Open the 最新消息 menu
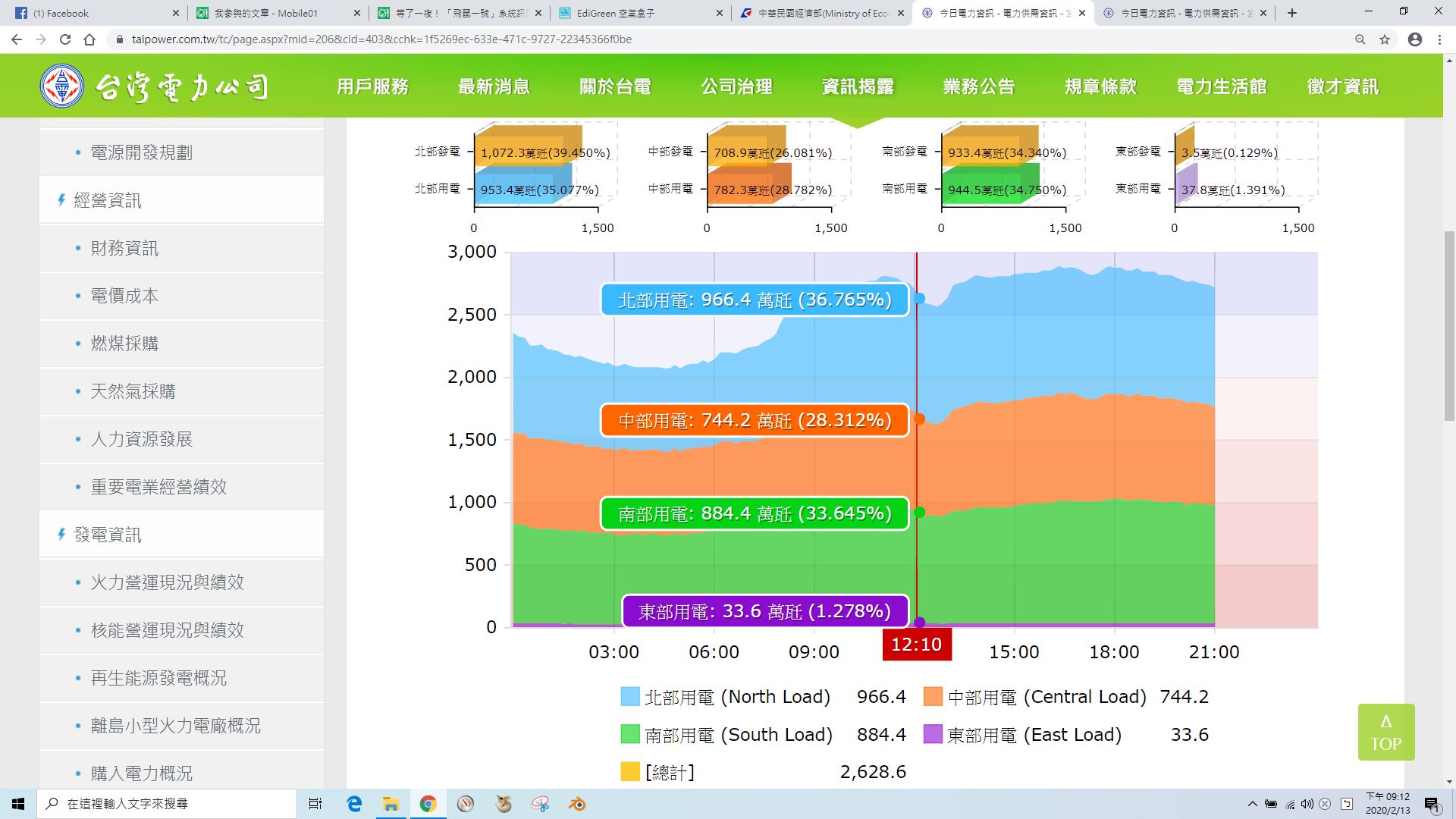Screen dimensions: 1456x819 click(494, 86)
